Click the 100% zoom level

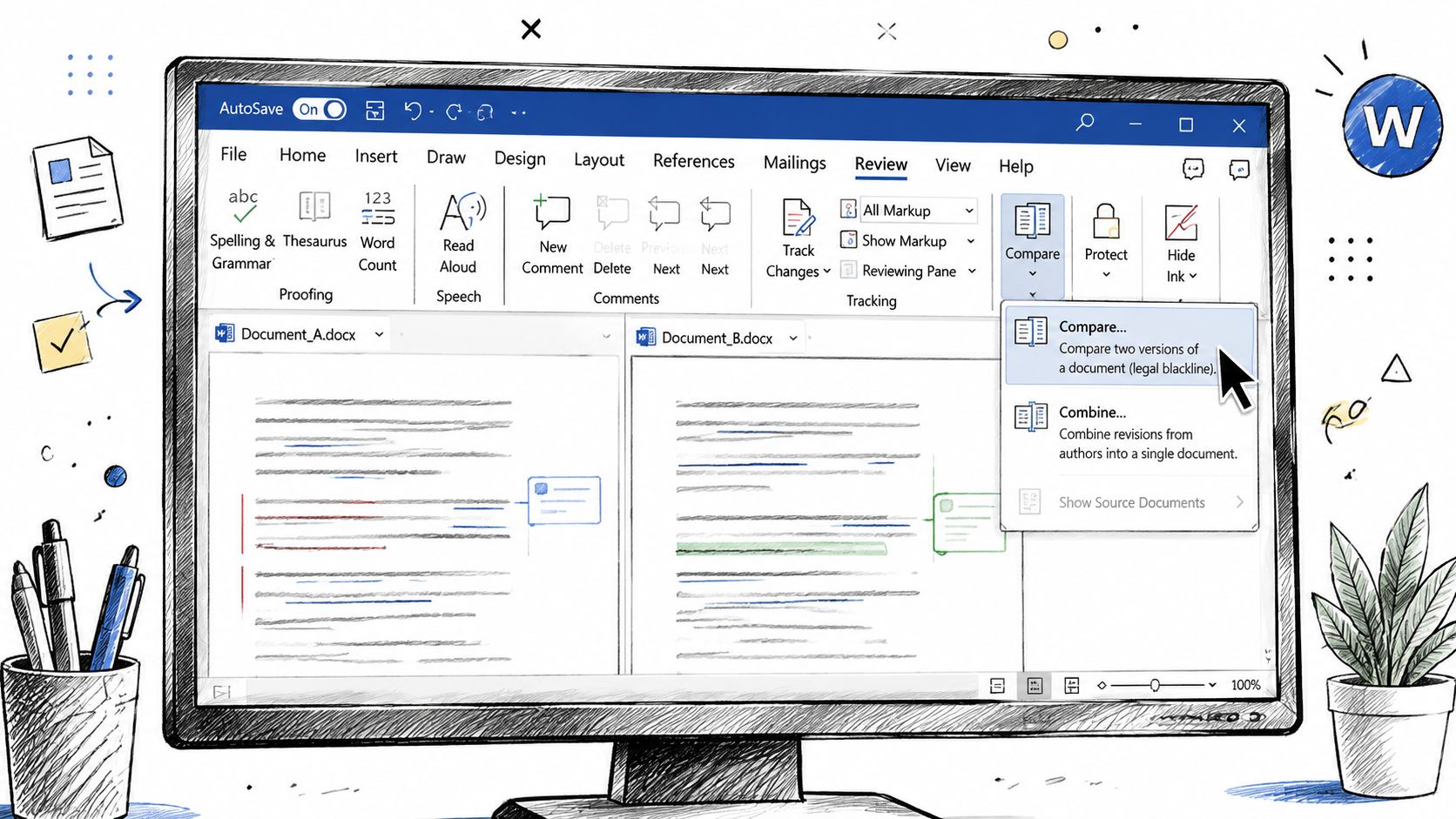pyautogui.click(x=1245, y=685)
